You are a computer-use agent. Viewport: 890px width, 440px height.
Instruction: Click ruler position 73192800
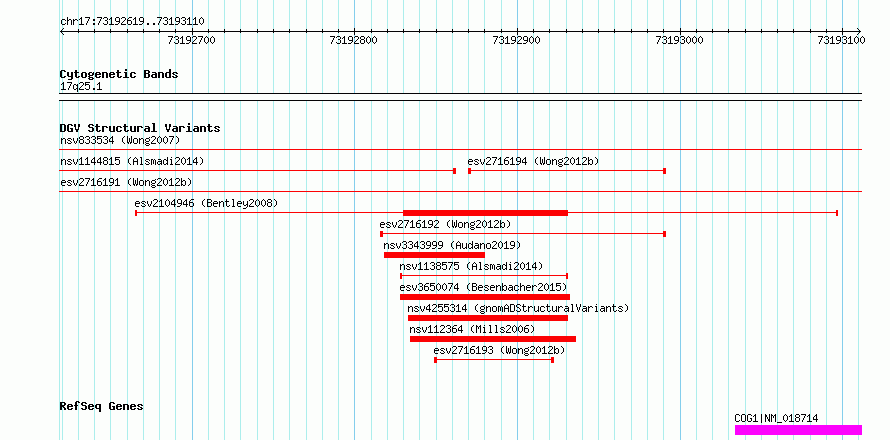pos(354,40)
